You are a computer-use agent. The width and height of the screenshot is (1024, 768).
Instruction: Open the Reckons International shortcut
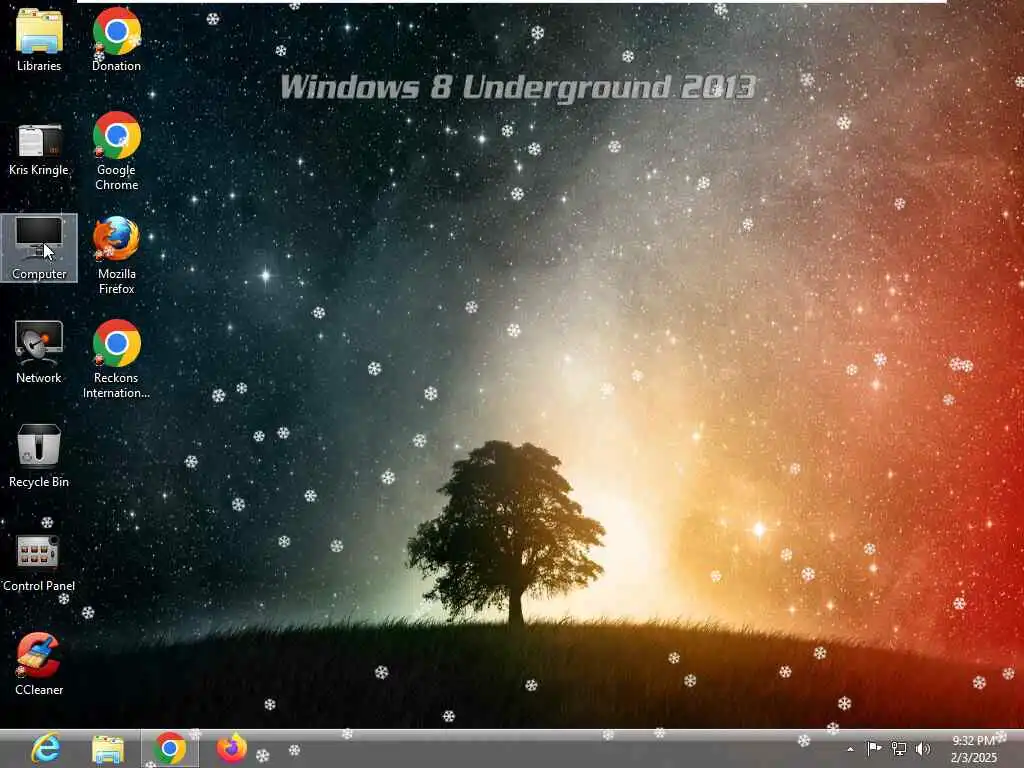[x=116, y=359]
